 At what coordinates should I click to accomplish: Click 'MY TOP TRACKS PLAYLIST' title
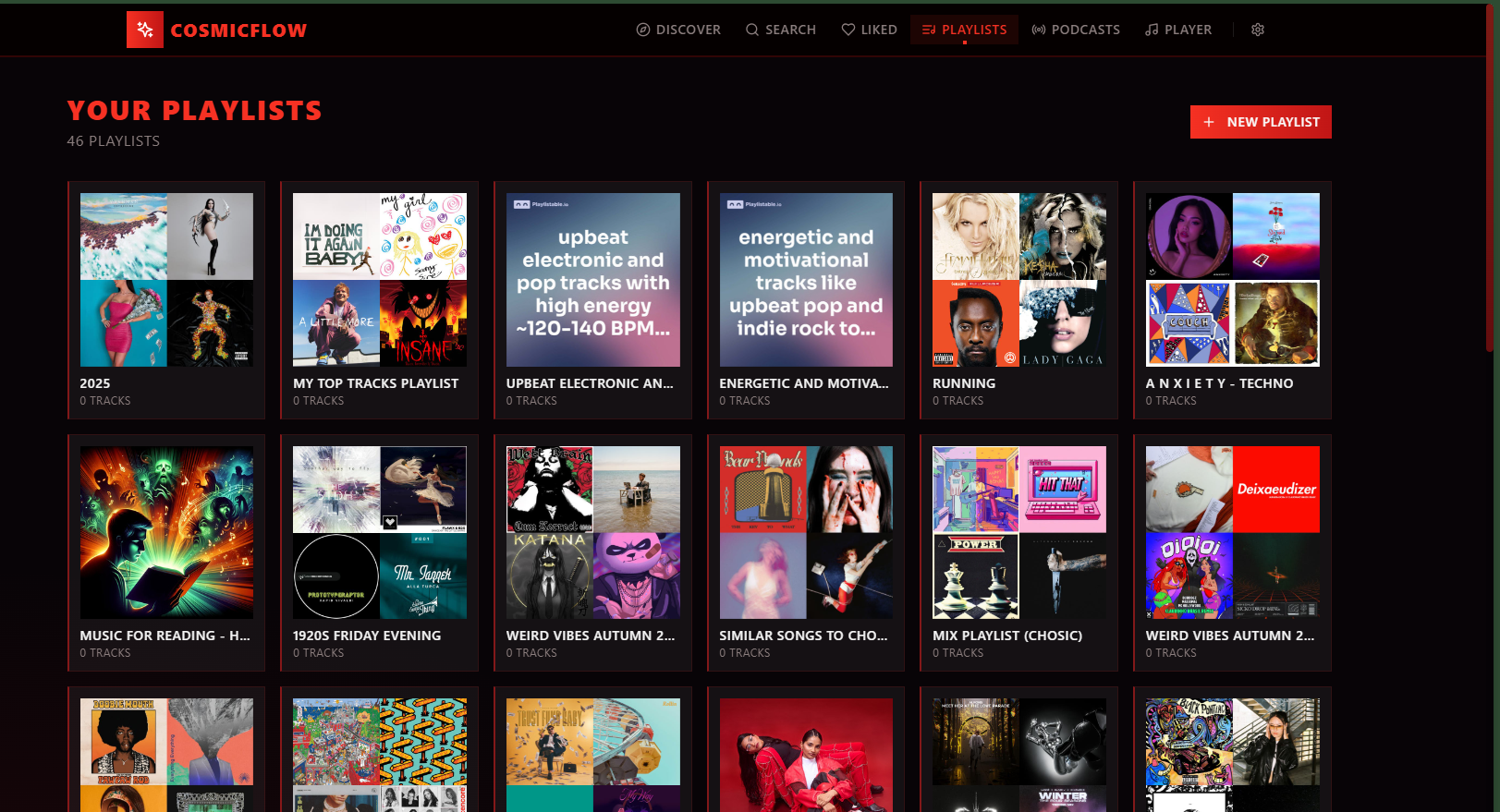click(x=376, y=383)
